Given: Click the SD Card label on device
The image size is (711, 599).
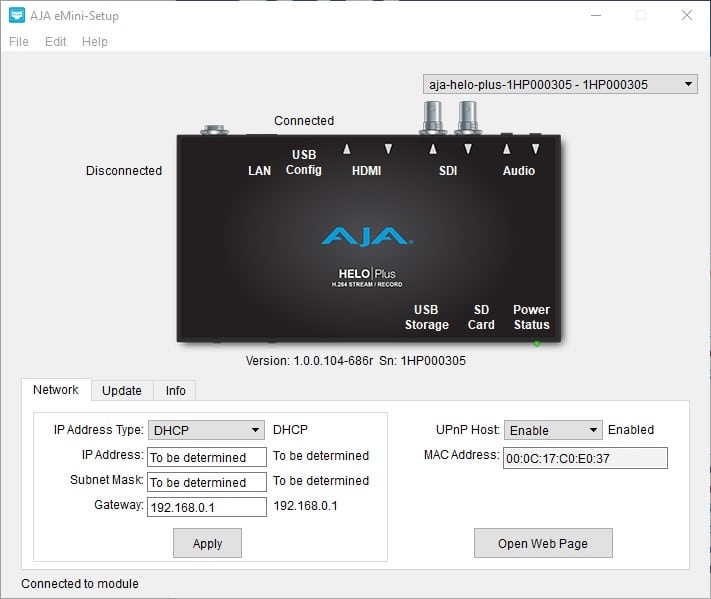Looking at the screenshot, I should click(481, 317).
